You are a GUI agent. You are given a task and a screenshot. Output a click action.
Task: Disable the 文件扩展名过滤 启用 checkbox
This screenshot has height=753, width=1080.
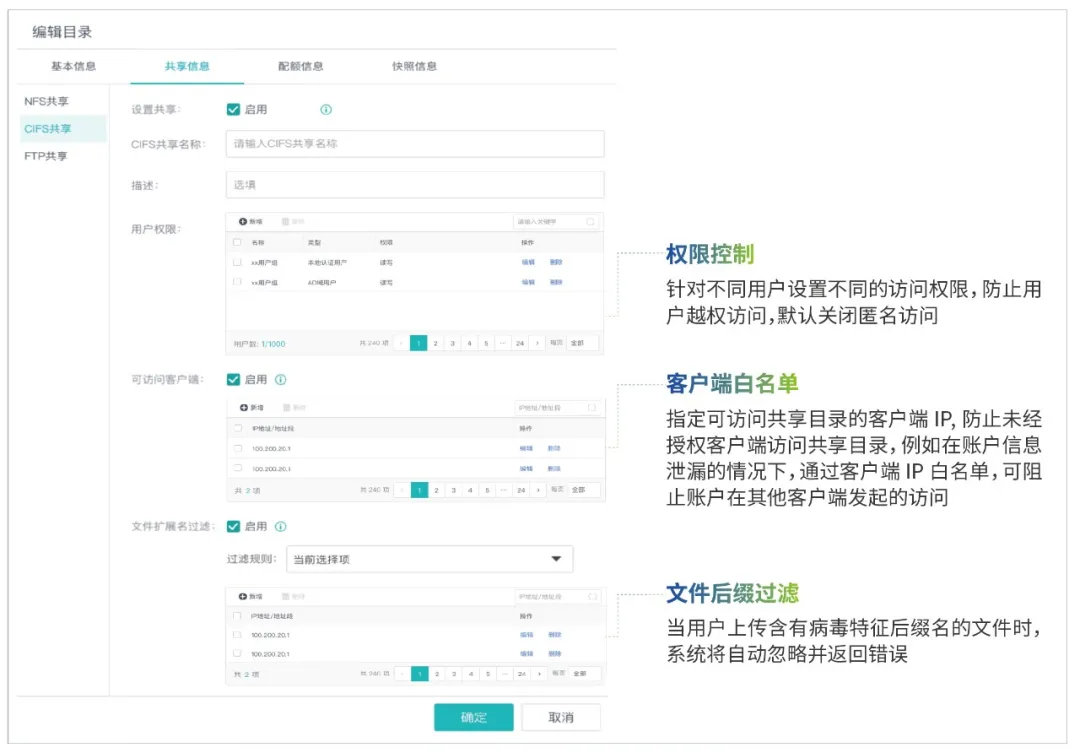[x=233, y=526]
